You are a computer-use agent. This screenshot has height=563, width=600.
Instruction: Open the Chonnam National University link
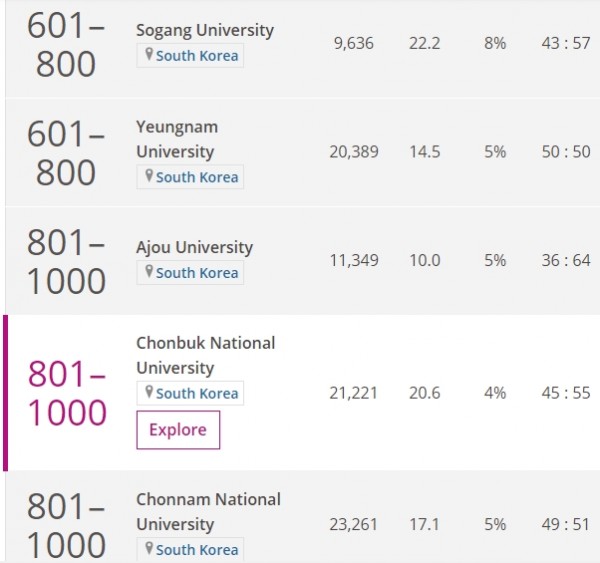click(209, 512)
